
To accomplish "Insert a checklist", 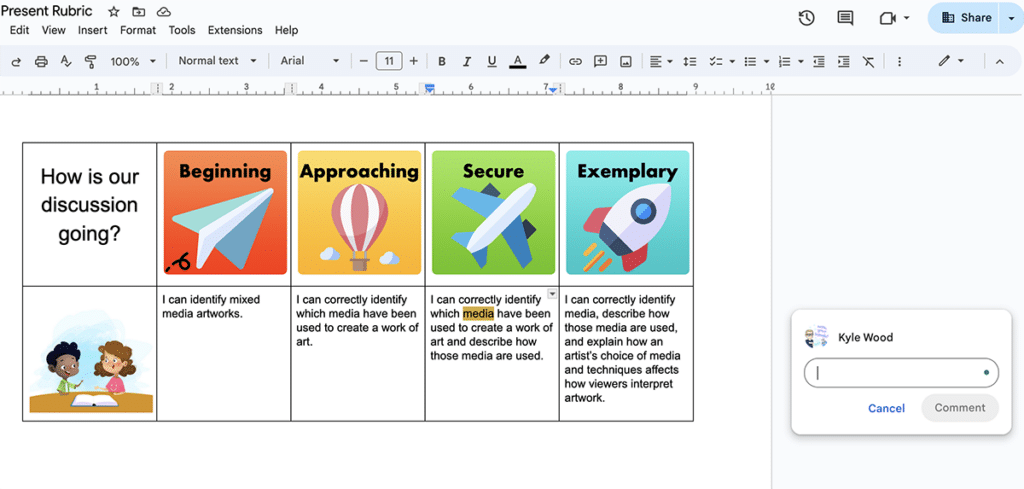I will 716,61.
